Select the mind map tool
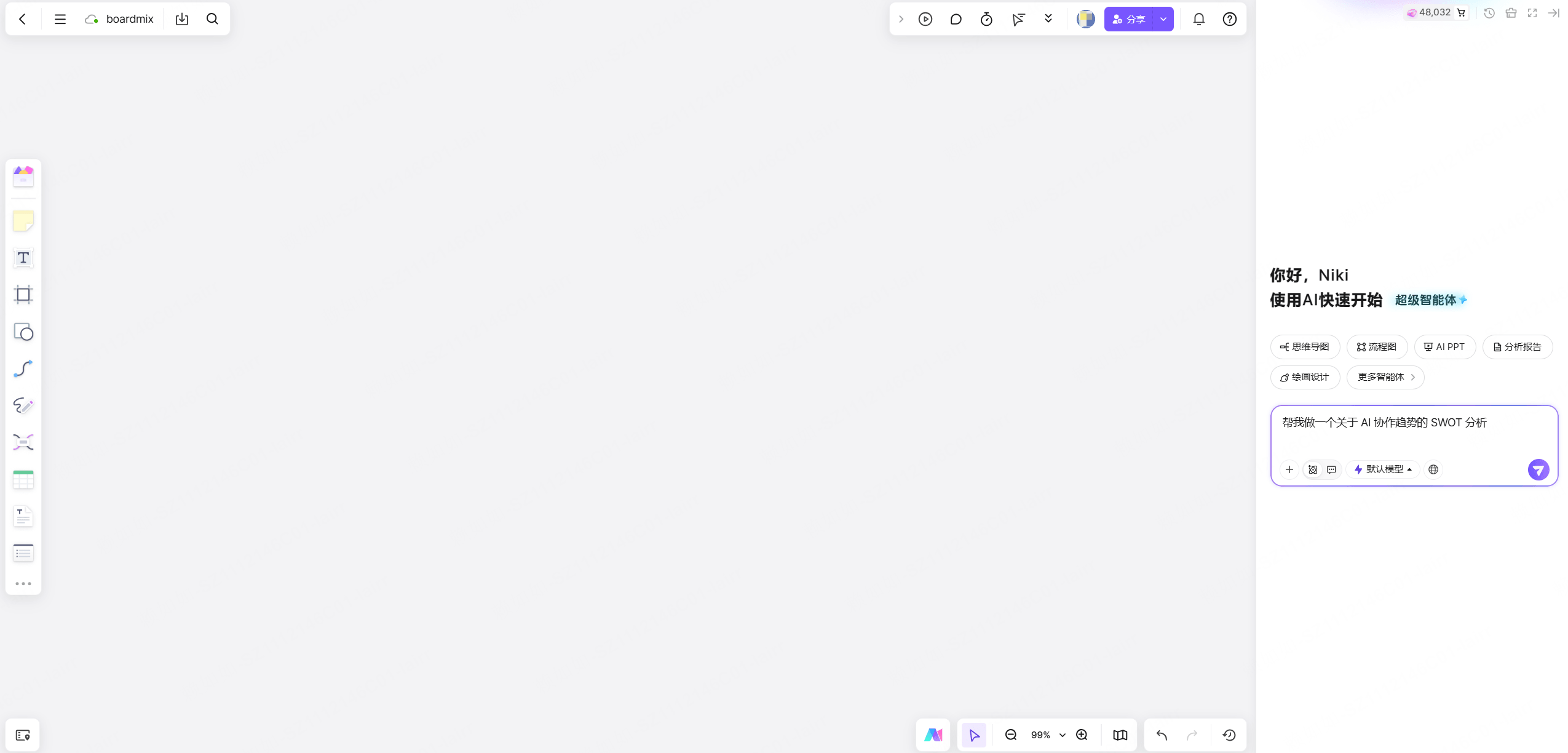Viewport: 1568px width, 753px height. click(23, 442)
